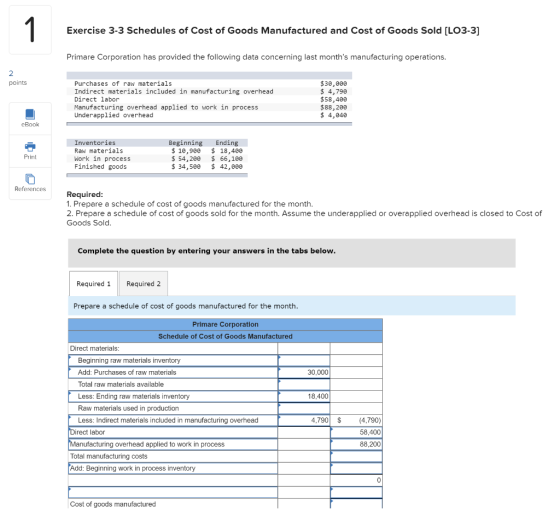The height and width of the screenshot is (510, 560).
Task: Click the Underapplied overhead data row
Action: point(209,115)
